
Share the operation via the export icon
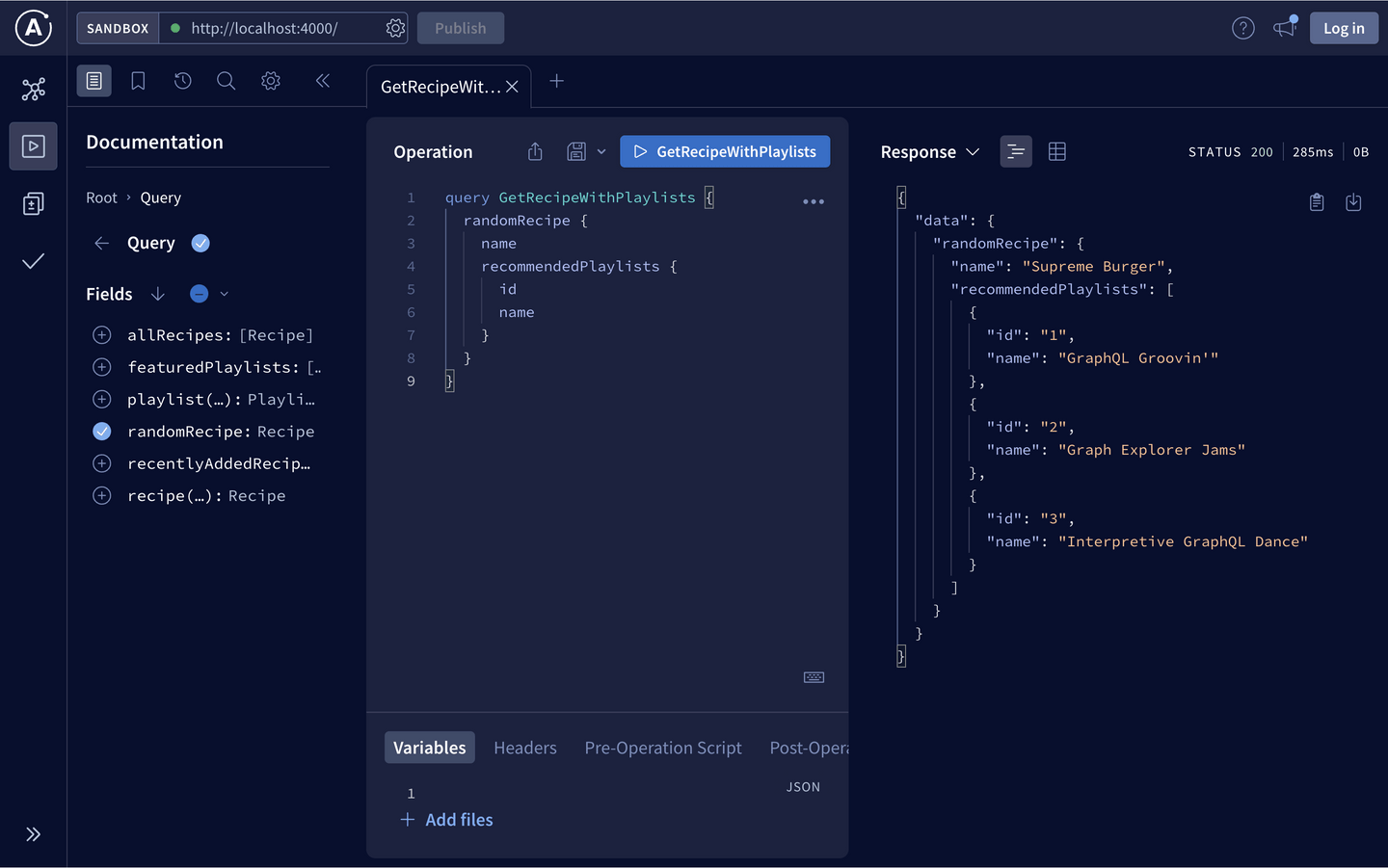coord(535,151)
